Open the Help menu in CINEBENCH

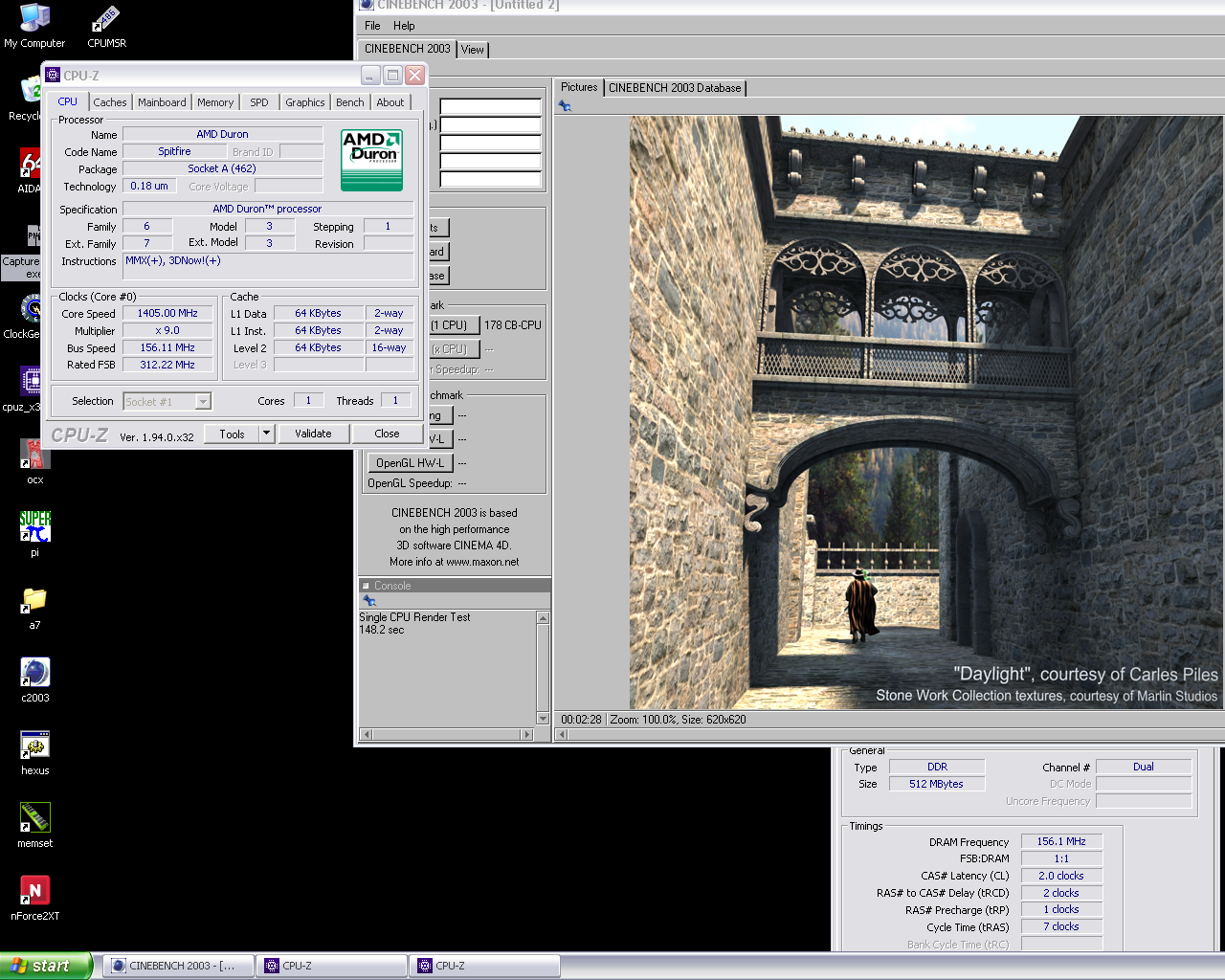[404, 26]
